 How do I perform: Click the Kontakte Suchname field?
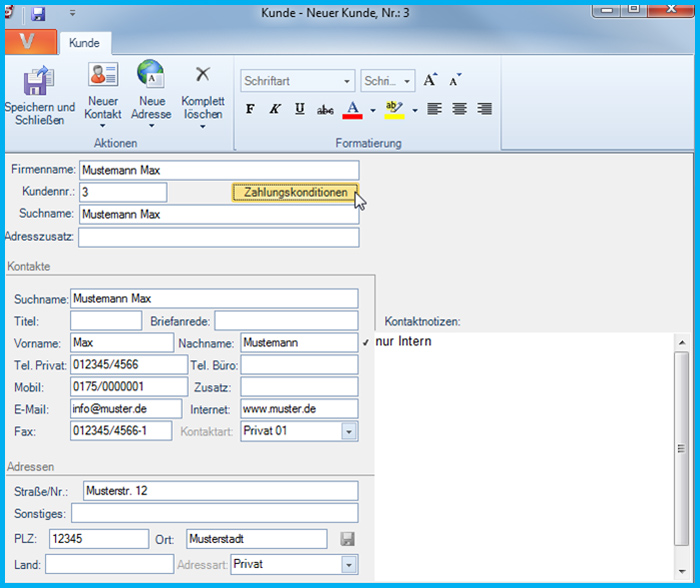tap(214, 298)
